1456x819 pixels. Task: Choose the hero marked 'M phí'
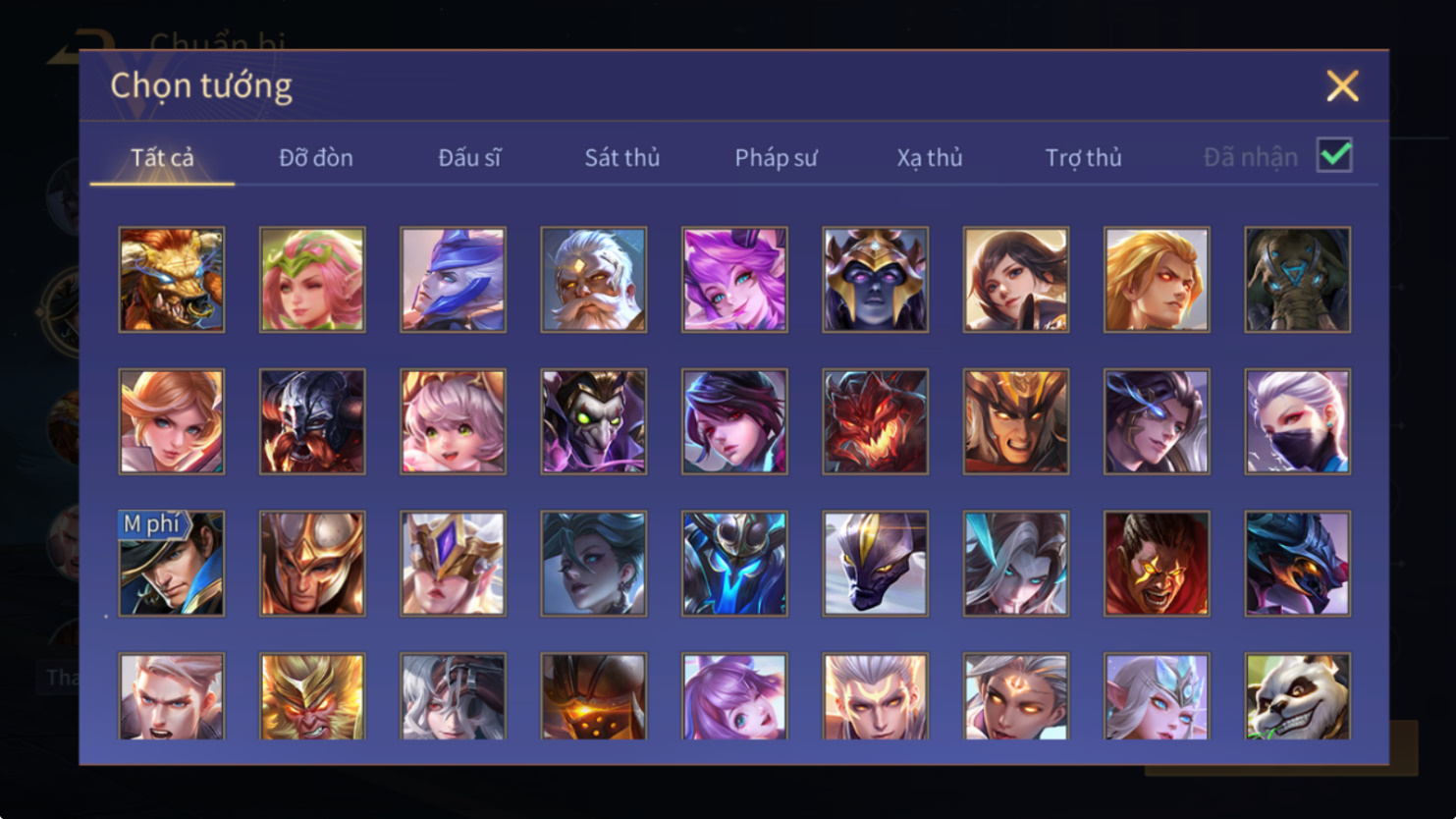point(172,564)
